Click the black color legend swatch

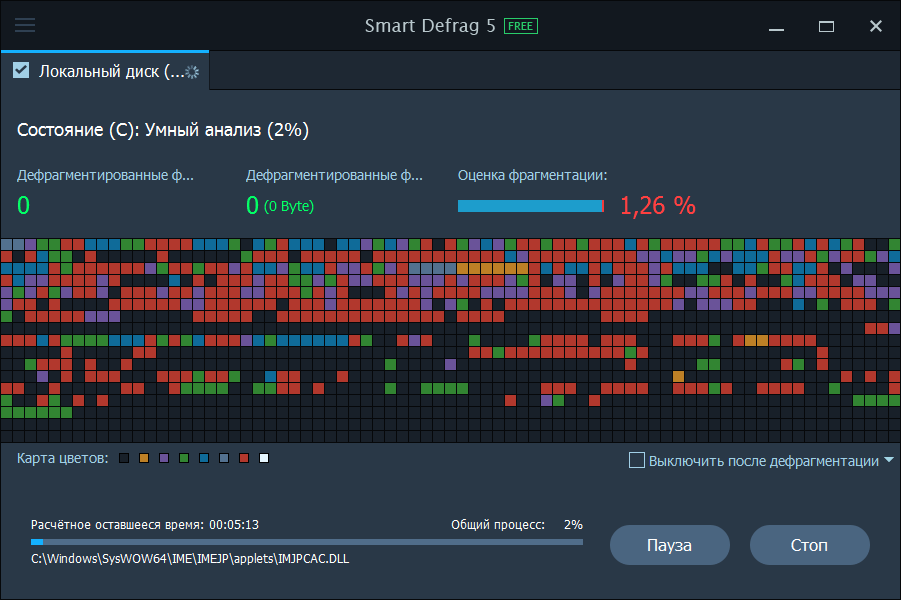[124, 458]
